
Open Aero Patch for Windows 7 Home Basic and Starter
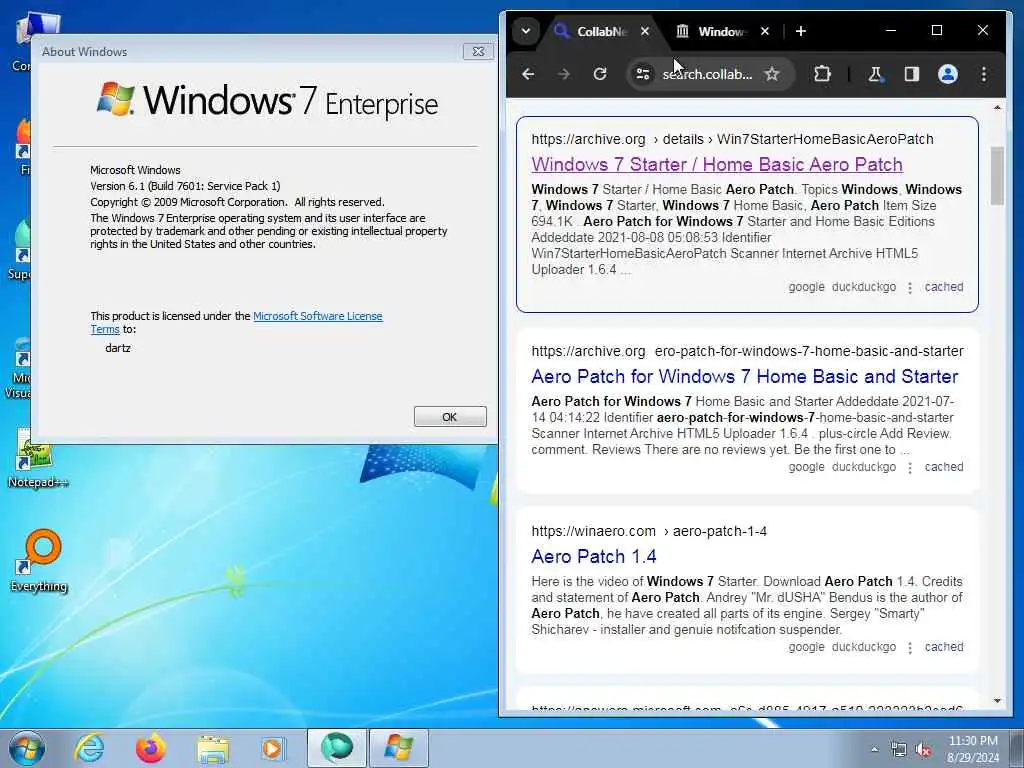pos(744,377)
